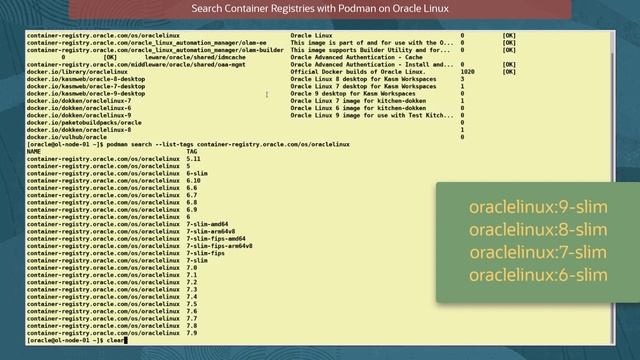Click description "Oracle Linux 9 image for use with Test Kitch..."
The width and height of the screenshot is (640, 360).
(372, 116)
